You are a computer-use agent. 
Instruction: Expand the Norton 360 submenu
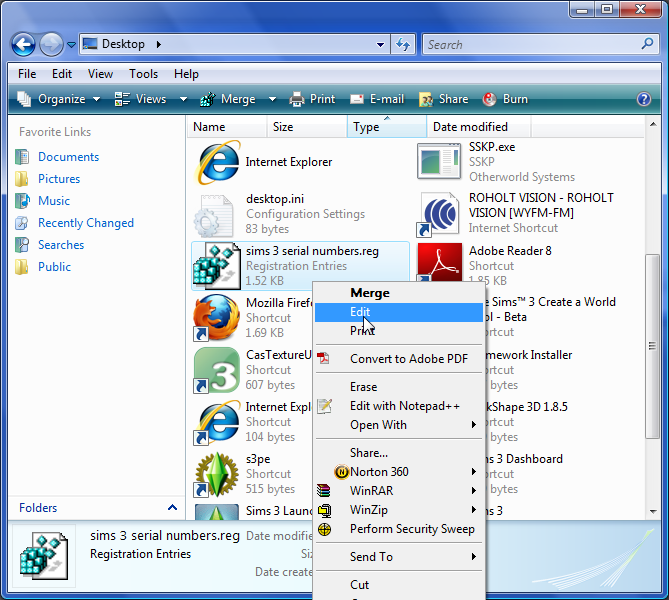point(399,472)
